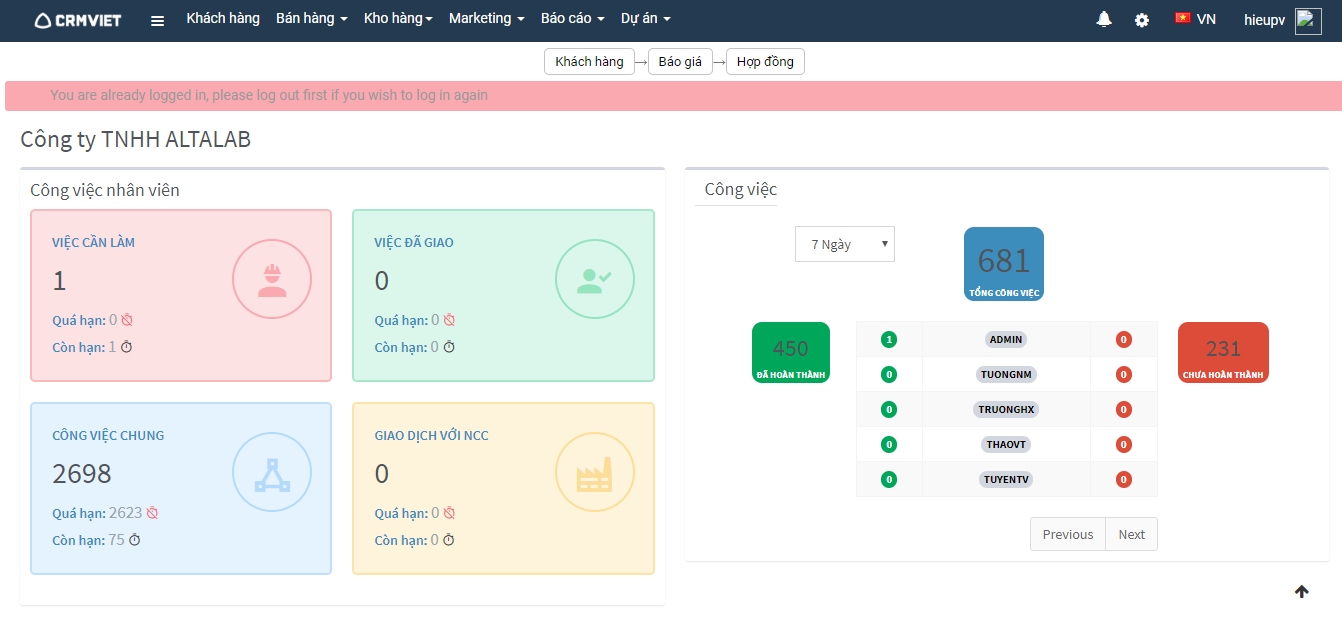Screen dimensions: 1342x622
Task: Click the Báo giá workflow button
Action: click(680, 62)
